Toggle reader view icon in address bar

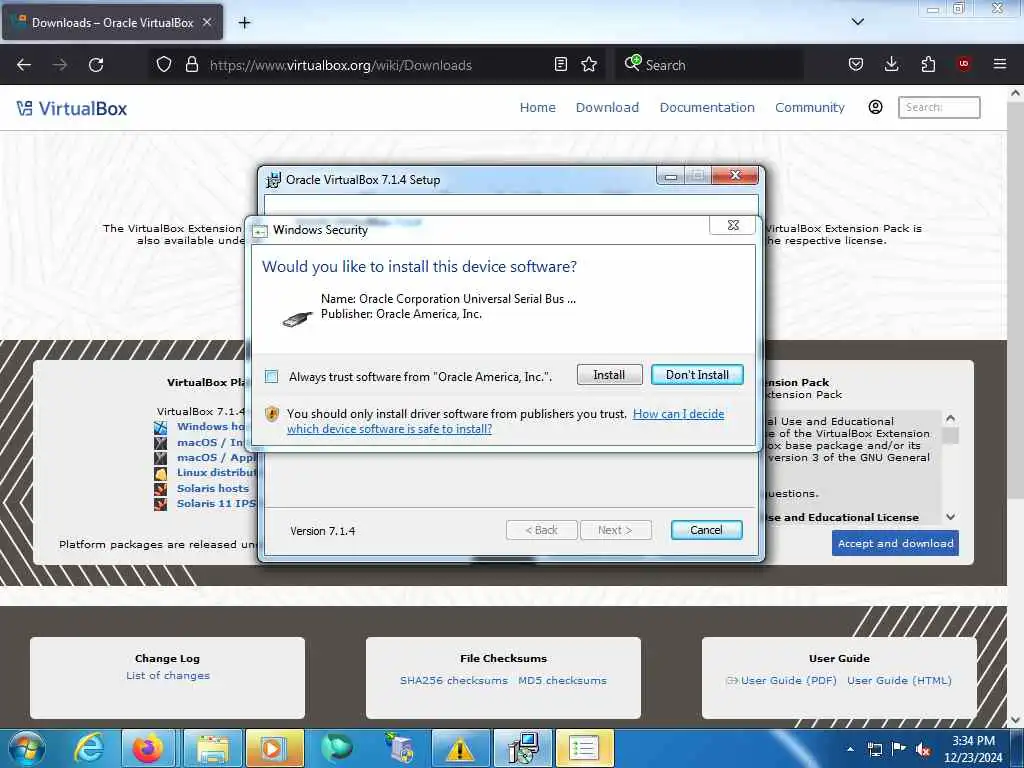[x=560, y=64]
